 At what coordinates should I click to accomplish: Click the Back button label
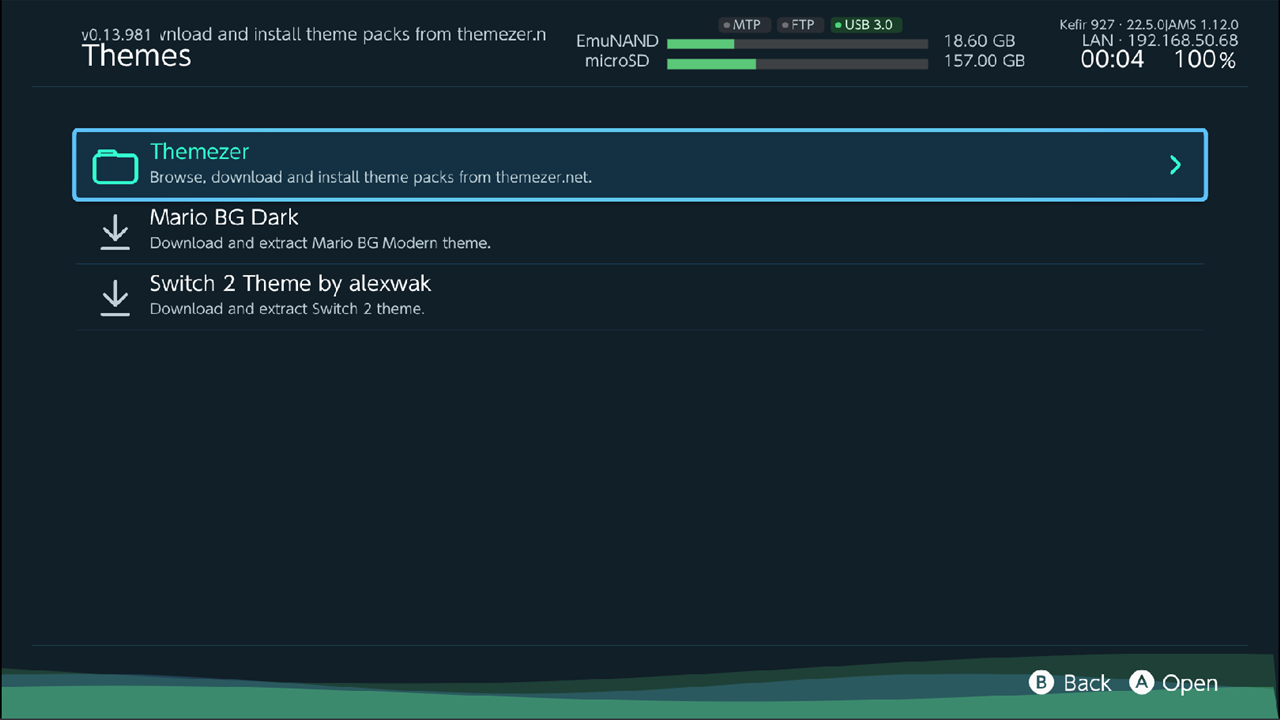1087,683
